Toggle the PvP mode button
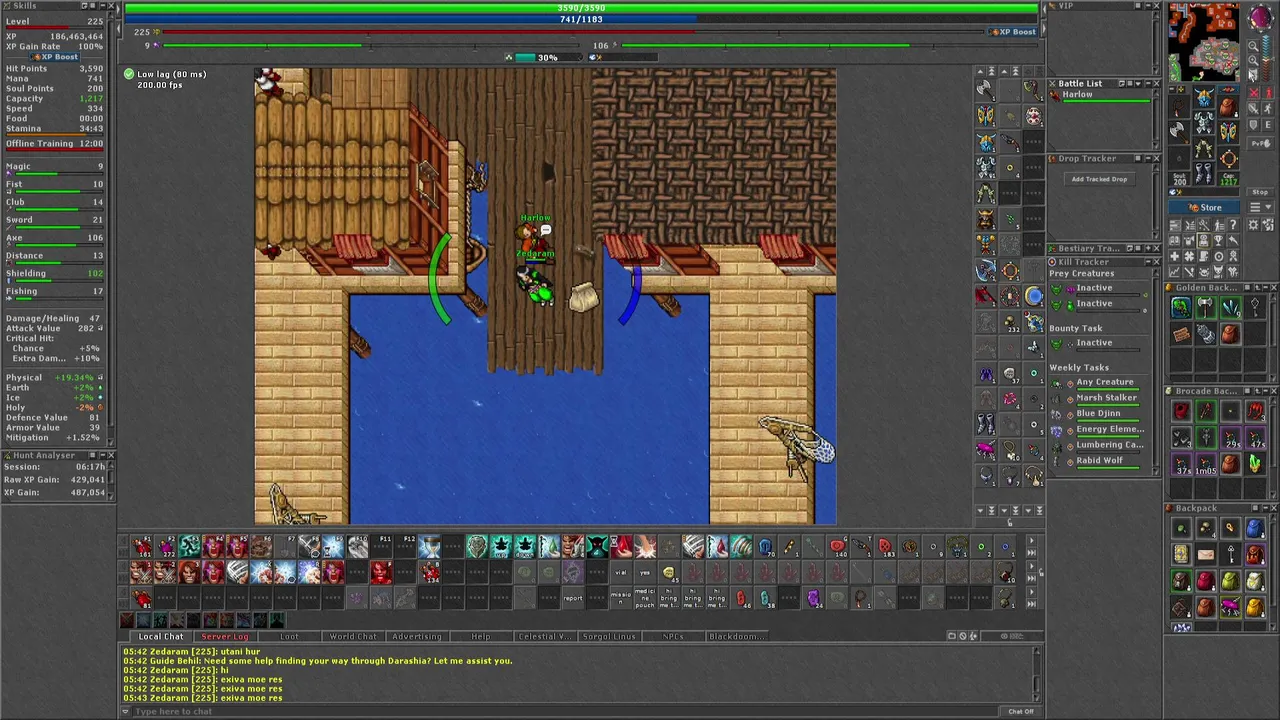This screenshot has width=1280, height=720. tap(1260, 143)
